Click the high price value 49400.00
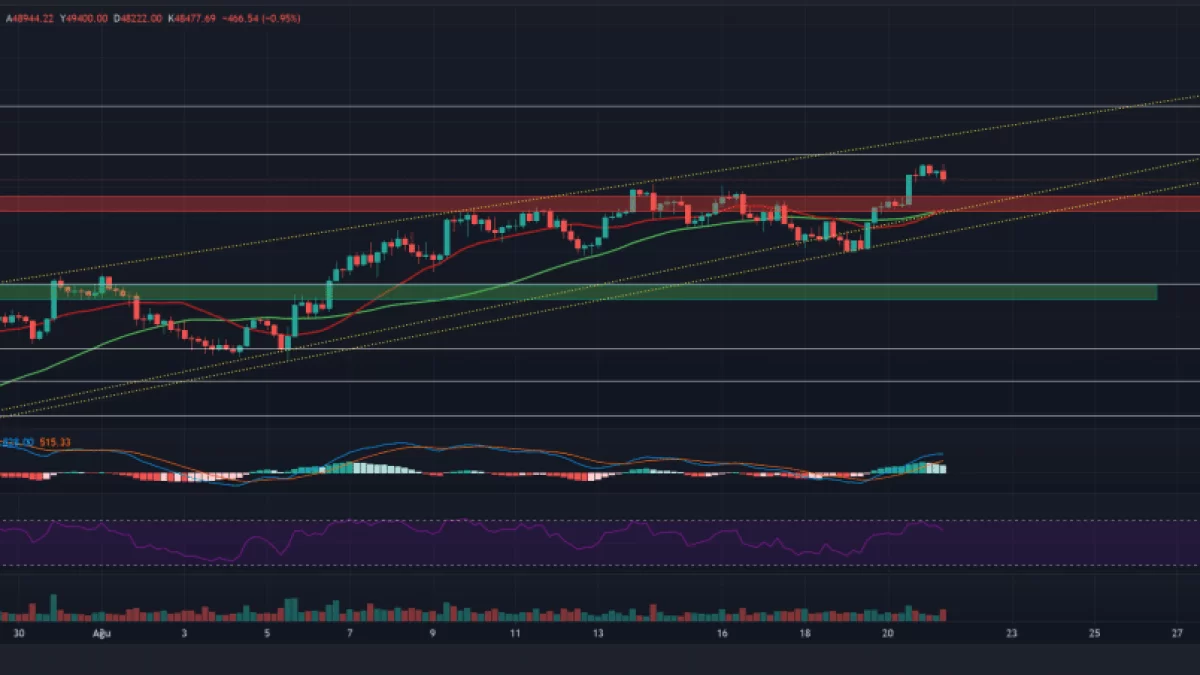 tap(86, 18)
